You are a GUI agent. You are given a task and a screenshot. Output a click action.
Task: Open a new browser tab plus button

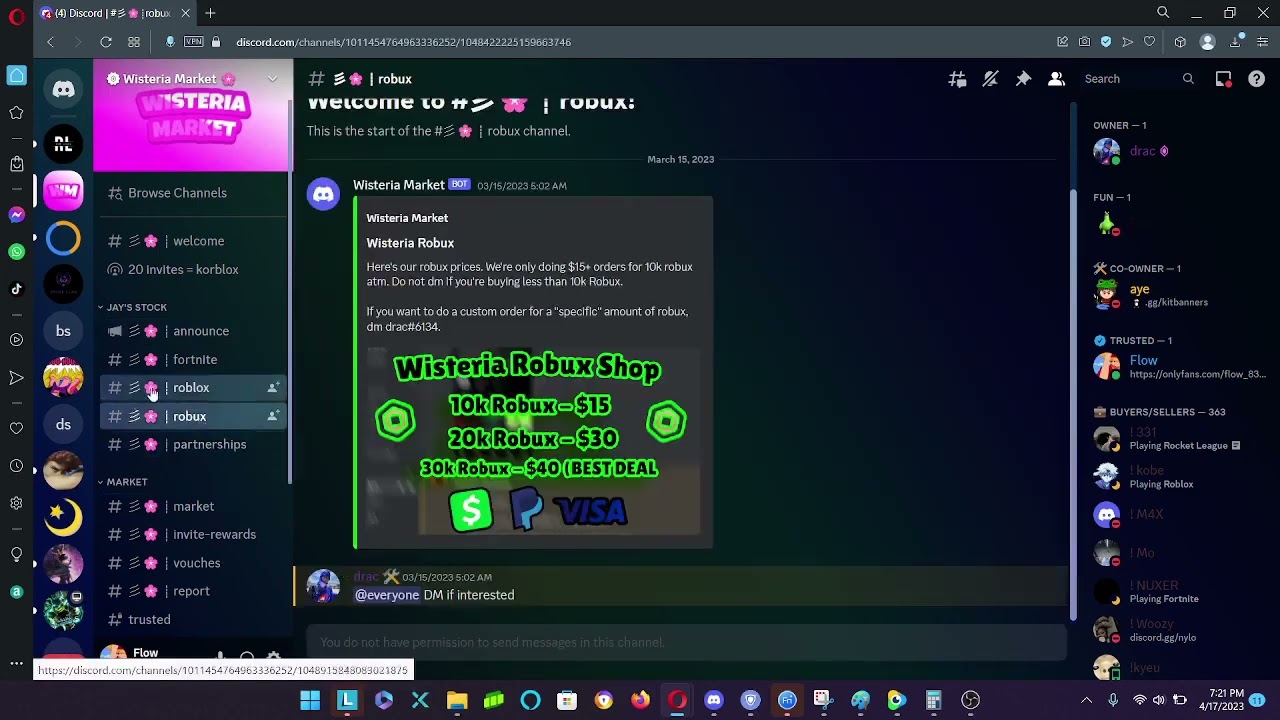click(210, 13)
